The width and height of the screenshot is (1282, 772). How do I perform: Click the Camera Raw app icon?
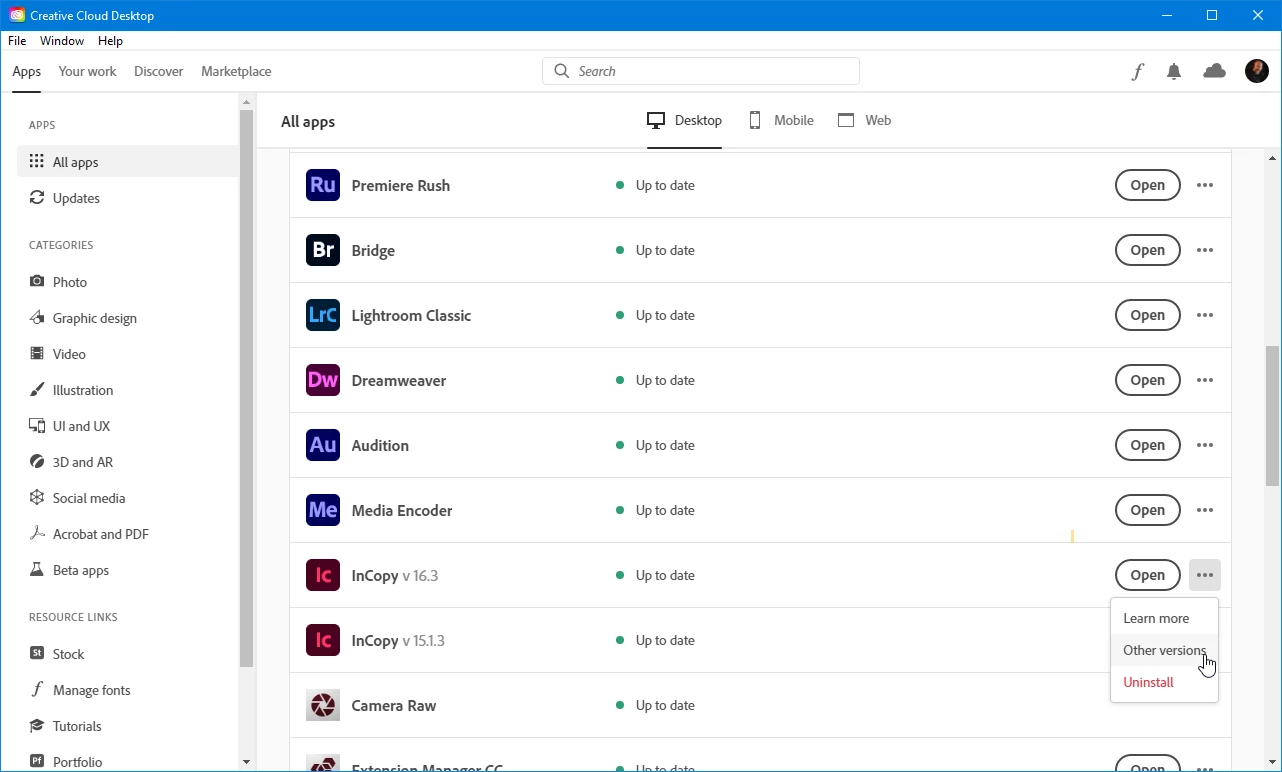click(x=323, y=705)
